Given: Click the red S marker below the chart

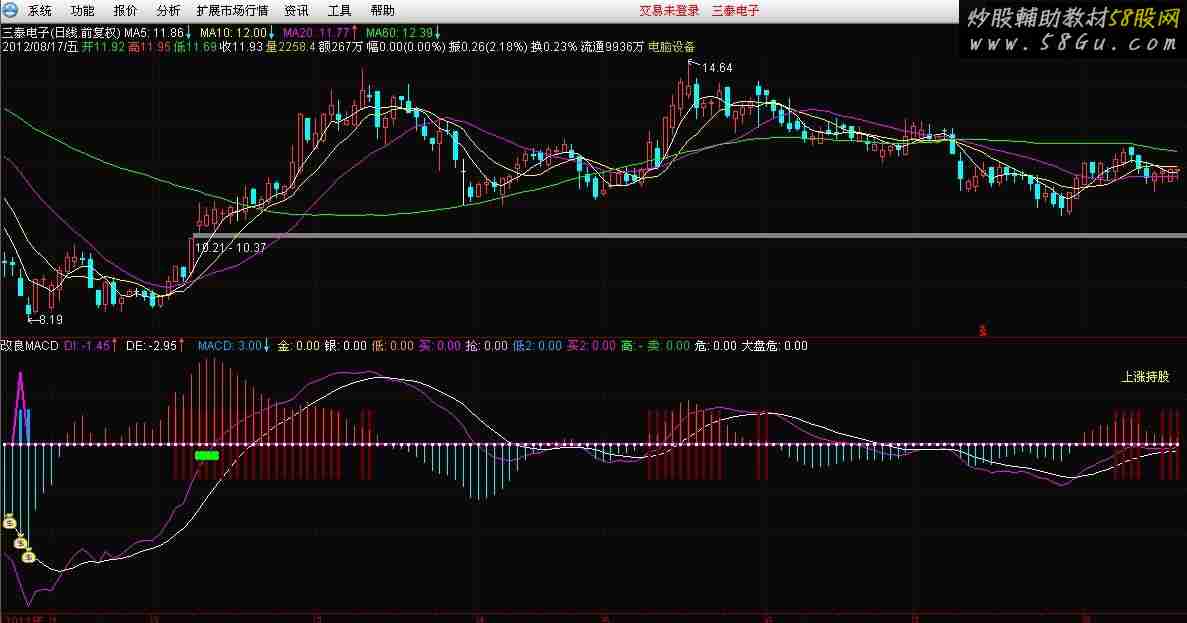Looking at the screenshot, I should 983,329.
